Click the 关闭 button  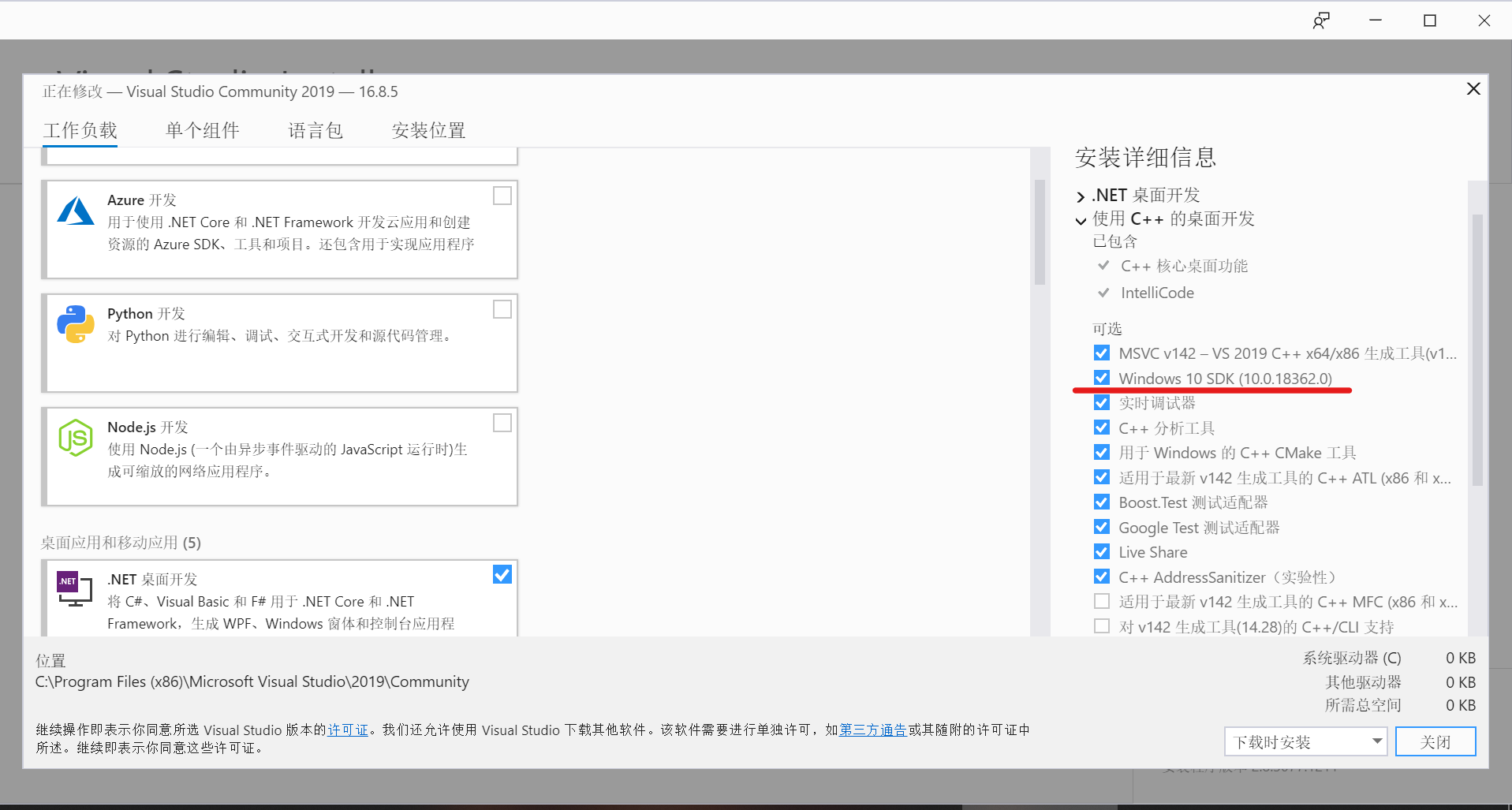click(x=1435, y=741)
